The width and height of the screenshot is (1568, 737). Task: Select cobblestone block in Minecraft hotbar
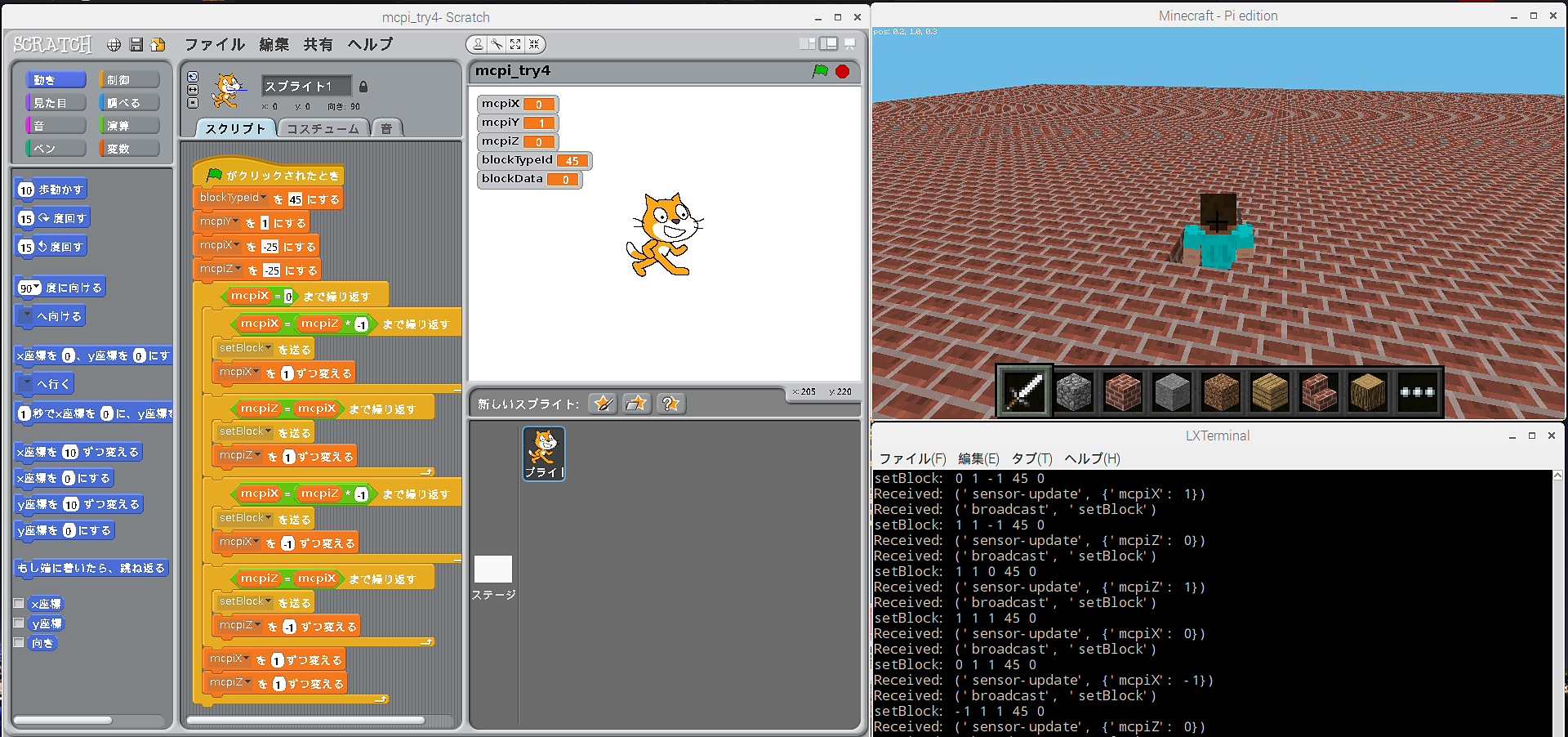coord(1074,391)
